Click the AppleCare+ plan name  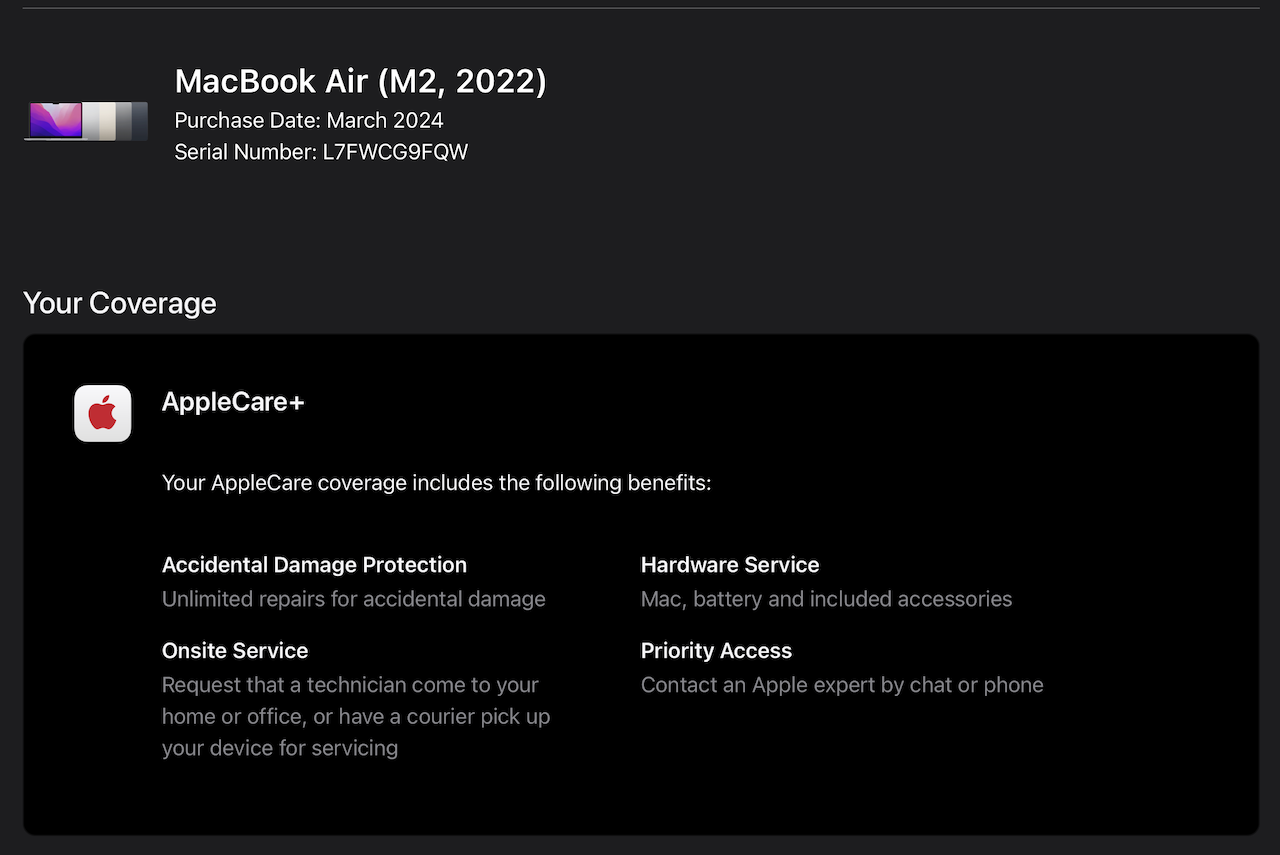pyautogui.click(x=233, y=402)
